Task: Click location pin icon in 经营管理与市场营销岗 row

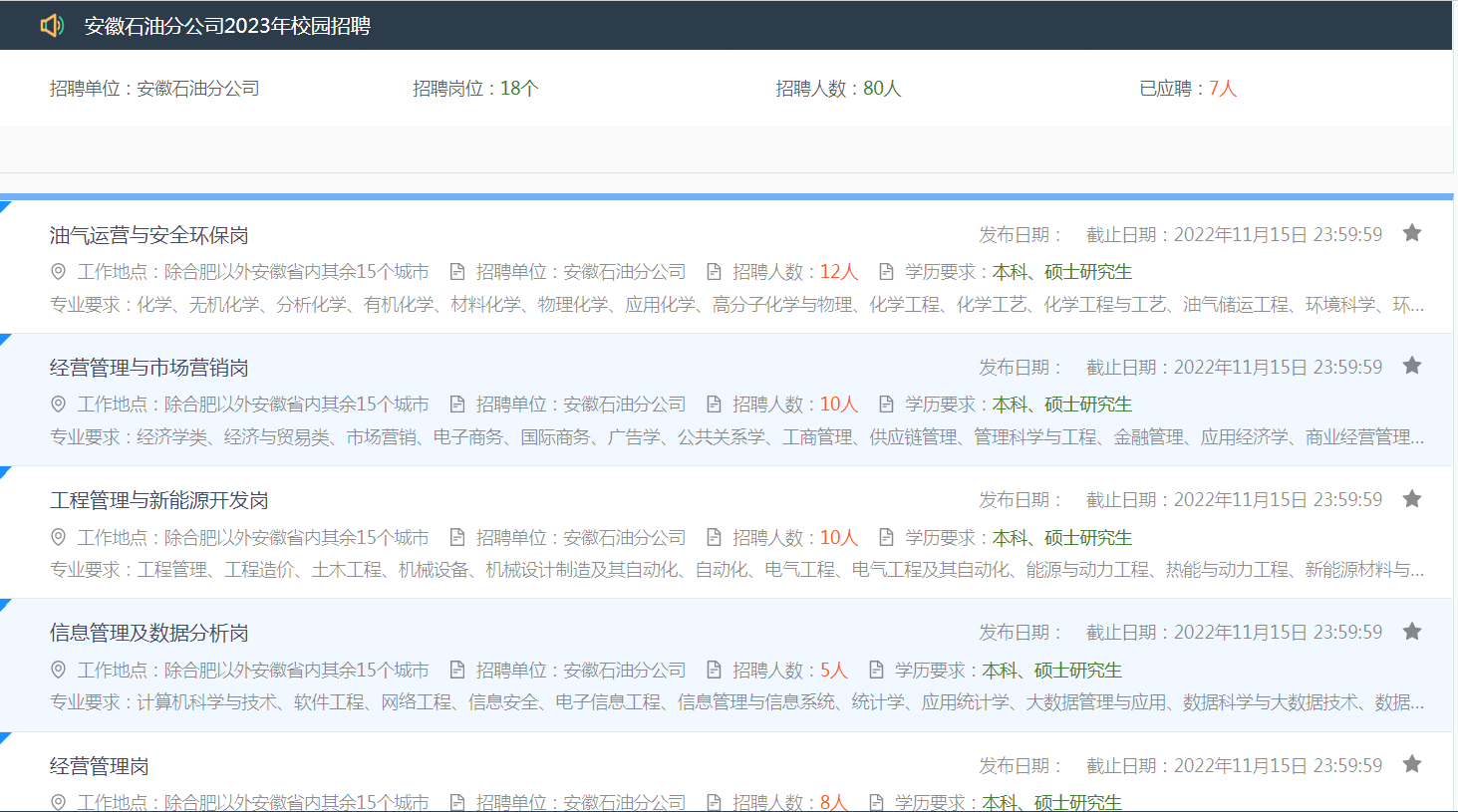Action: click(59, 405)
